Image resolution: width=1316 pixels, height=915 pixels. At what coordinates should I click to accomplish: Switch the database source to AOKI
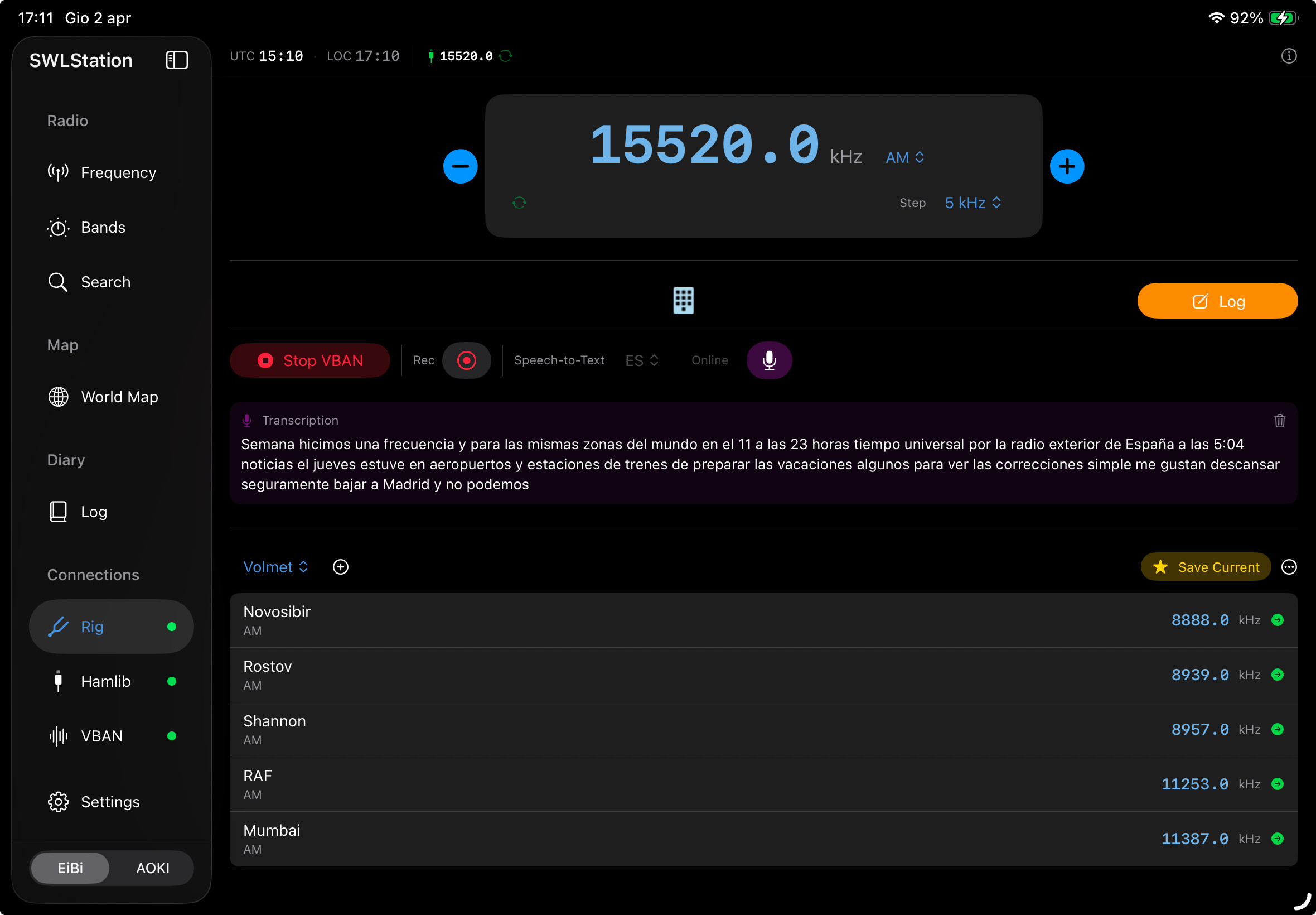pyautogui.click(x=152, y=868)
